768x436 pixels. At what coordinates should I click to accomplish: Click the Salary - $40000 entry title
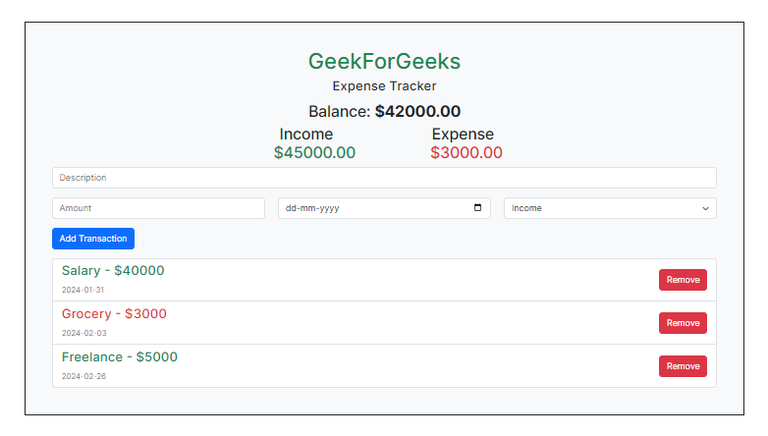[113, 271]
